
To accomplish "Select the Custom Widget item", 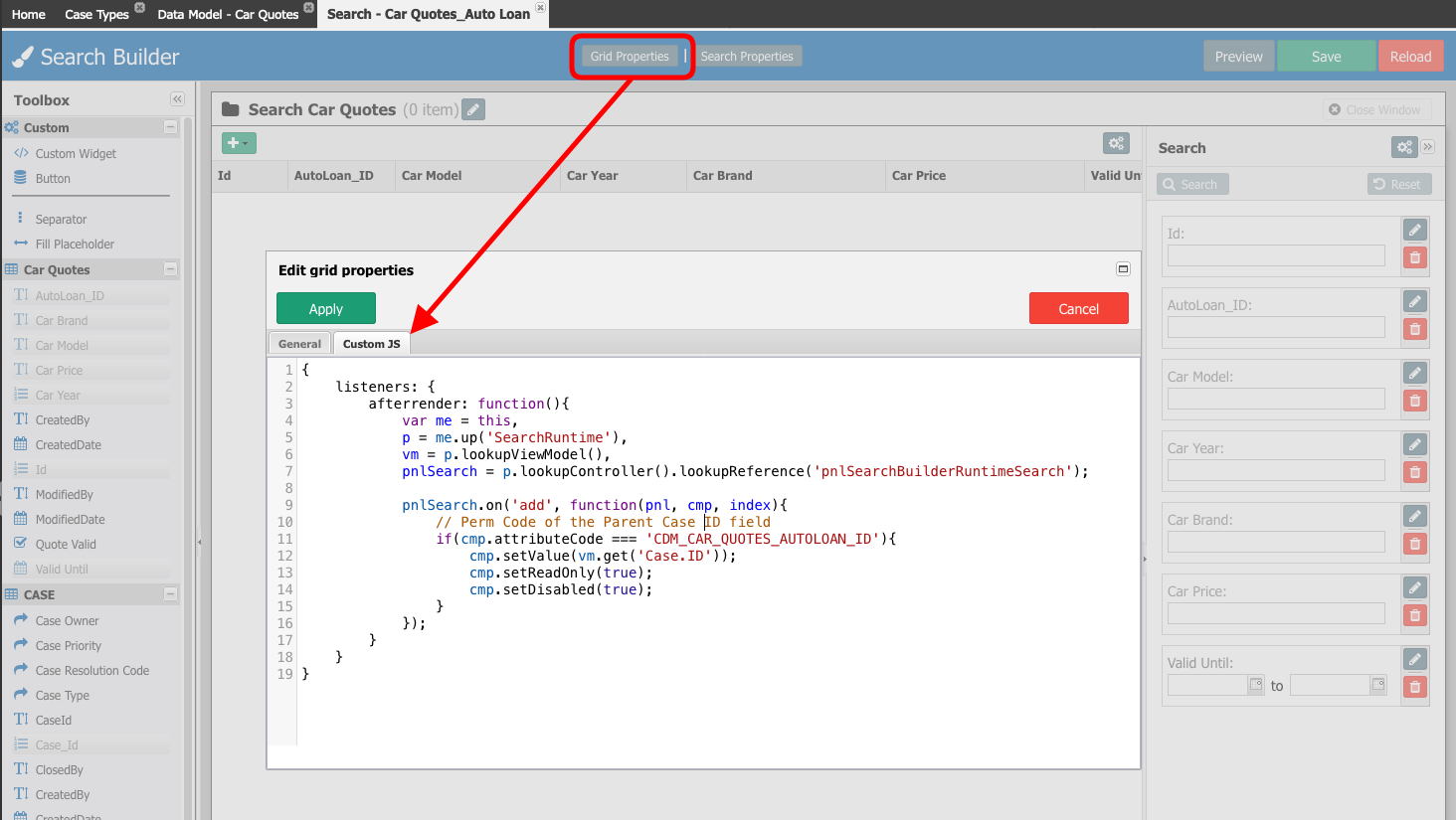I will tap(76, 154).
